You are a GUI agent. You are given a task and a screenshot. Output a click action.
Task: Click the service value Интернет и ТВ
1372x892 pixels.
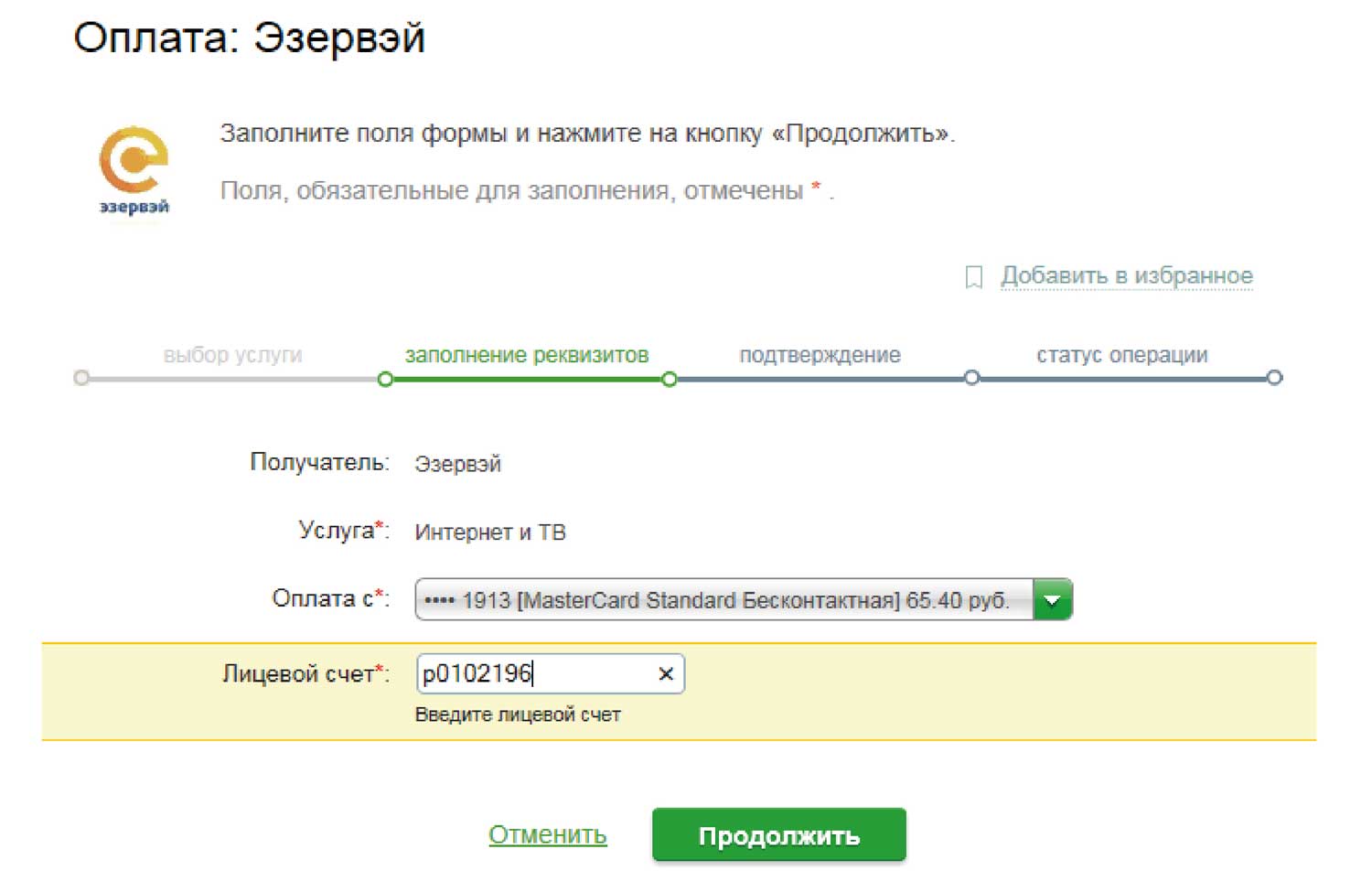(x=490, y=532)
